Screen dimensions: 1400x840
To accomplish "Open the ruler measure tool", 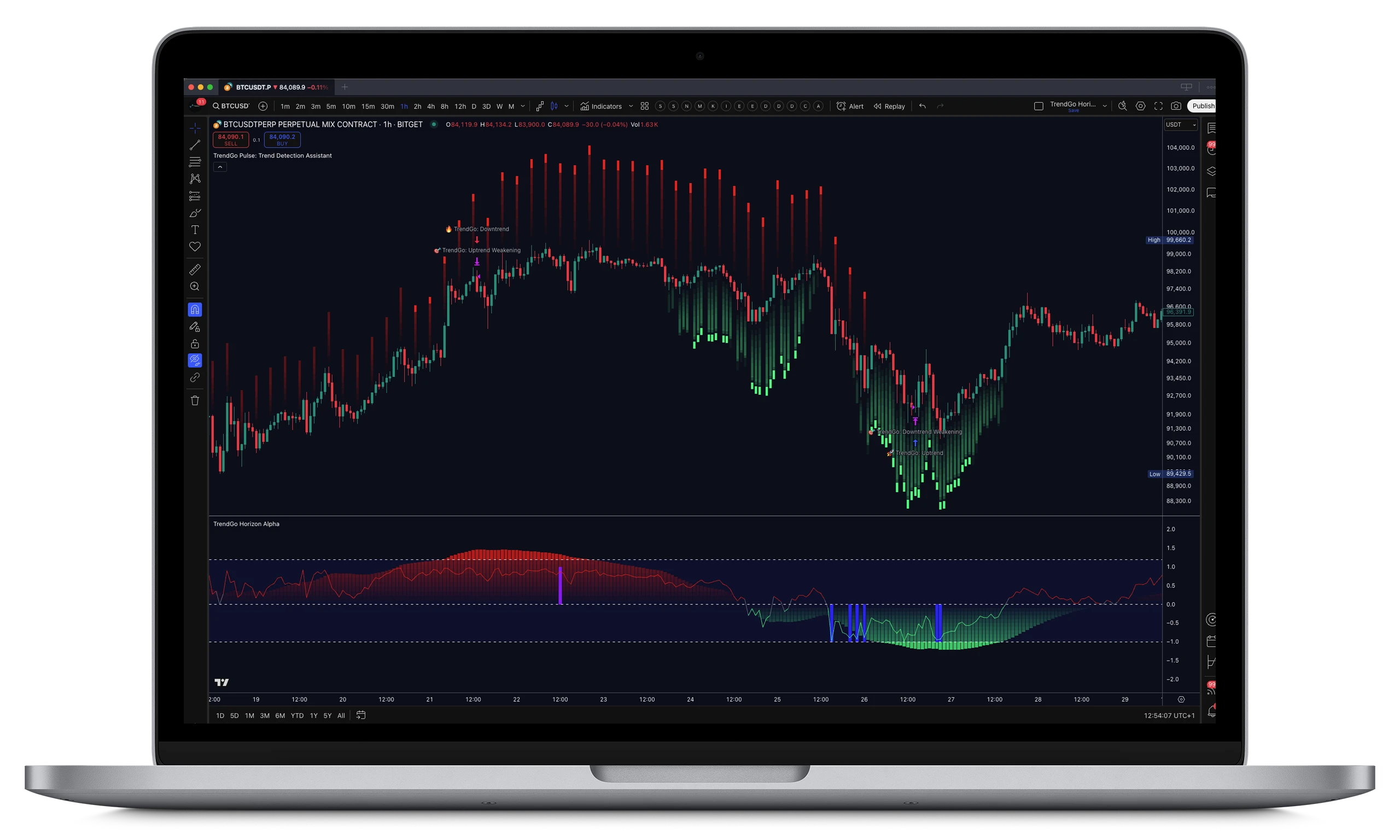I will click(x=195, y=270).
